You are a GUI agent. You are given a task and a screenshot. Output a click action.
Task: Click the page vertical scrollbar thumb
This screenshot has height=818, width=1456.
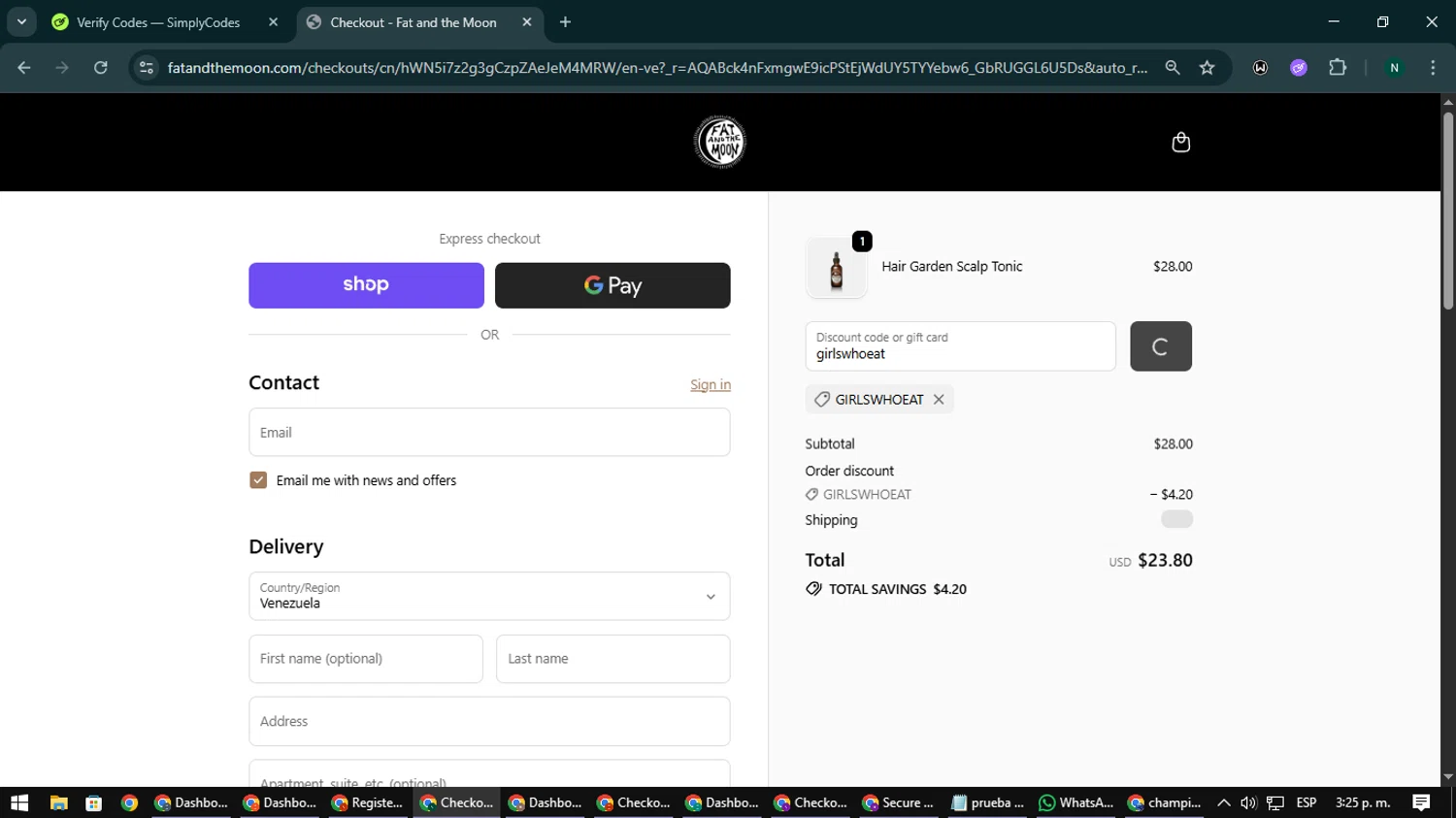click(1448, 211)
